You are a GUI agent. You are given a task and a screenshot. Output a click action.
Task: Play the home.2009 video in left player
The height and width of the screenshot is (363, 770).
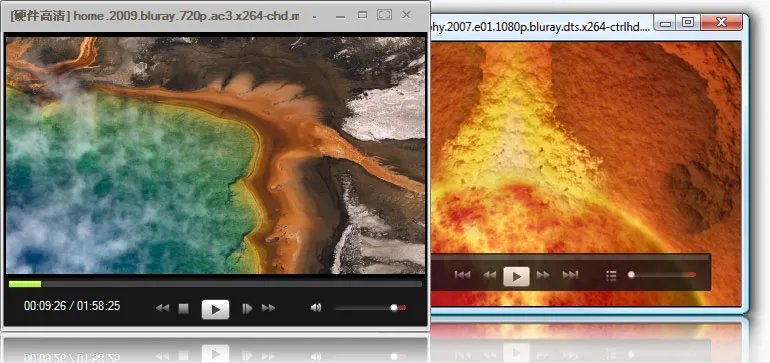(x=215, y=309)
